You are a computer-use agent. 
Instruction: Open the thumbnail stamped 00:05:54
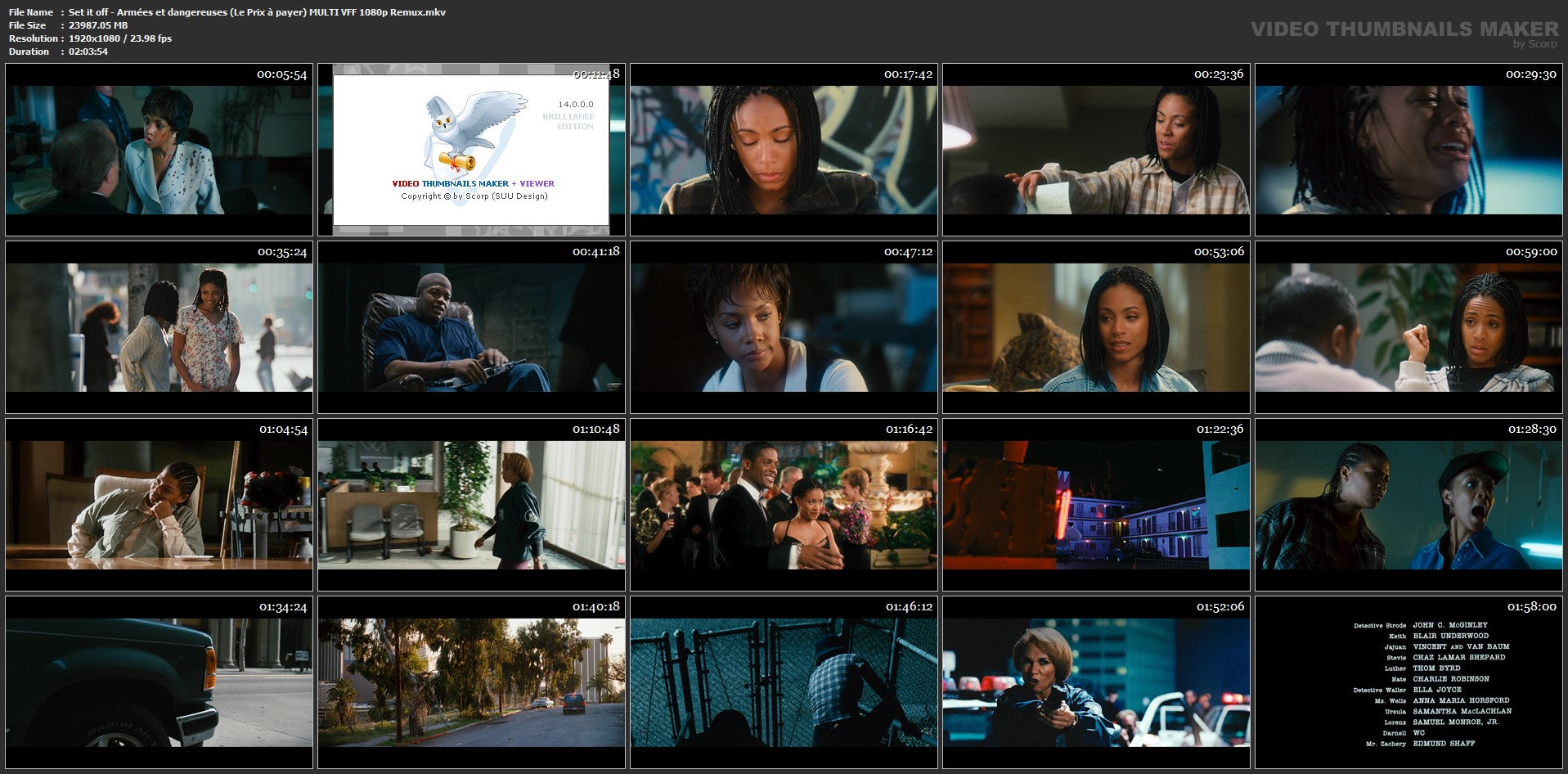point(159,150)
